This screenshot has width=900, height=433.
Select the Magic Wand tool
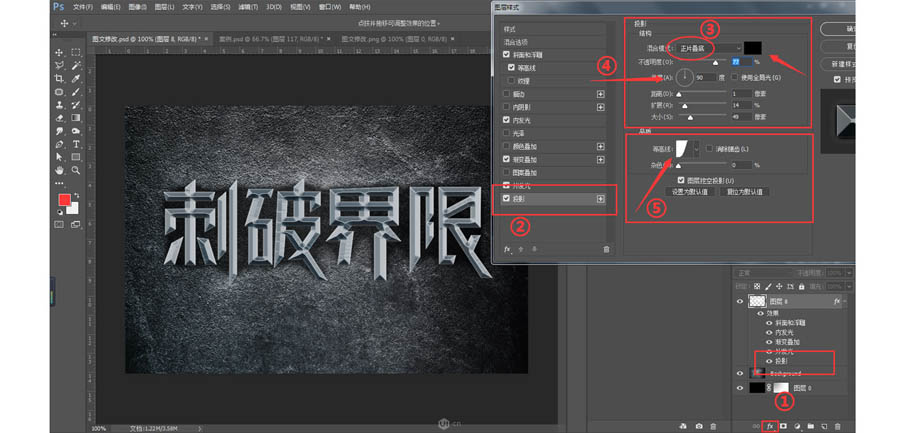(76, 65)
